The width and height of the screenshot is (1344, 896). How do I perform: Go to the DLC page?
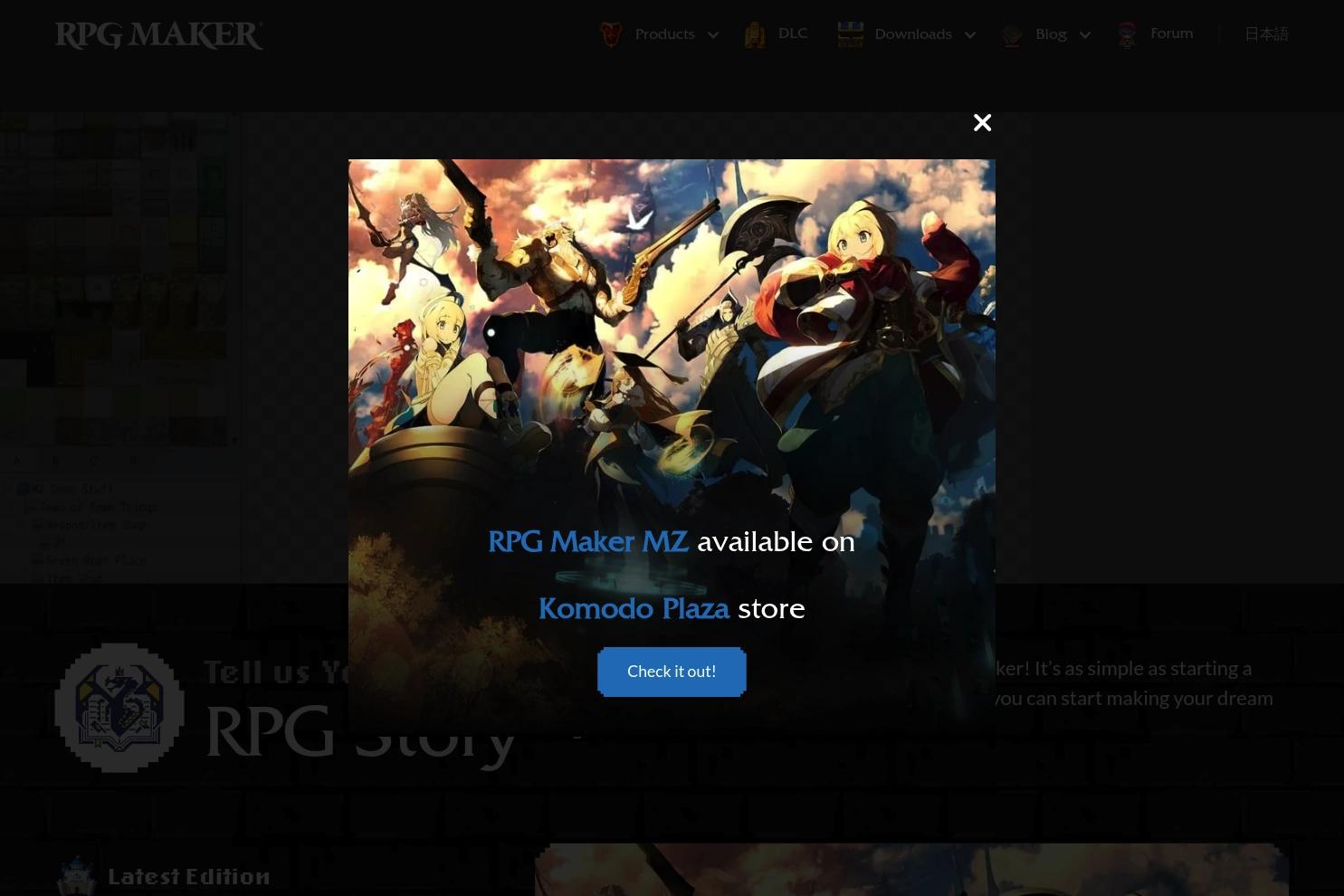click(793, 33)
